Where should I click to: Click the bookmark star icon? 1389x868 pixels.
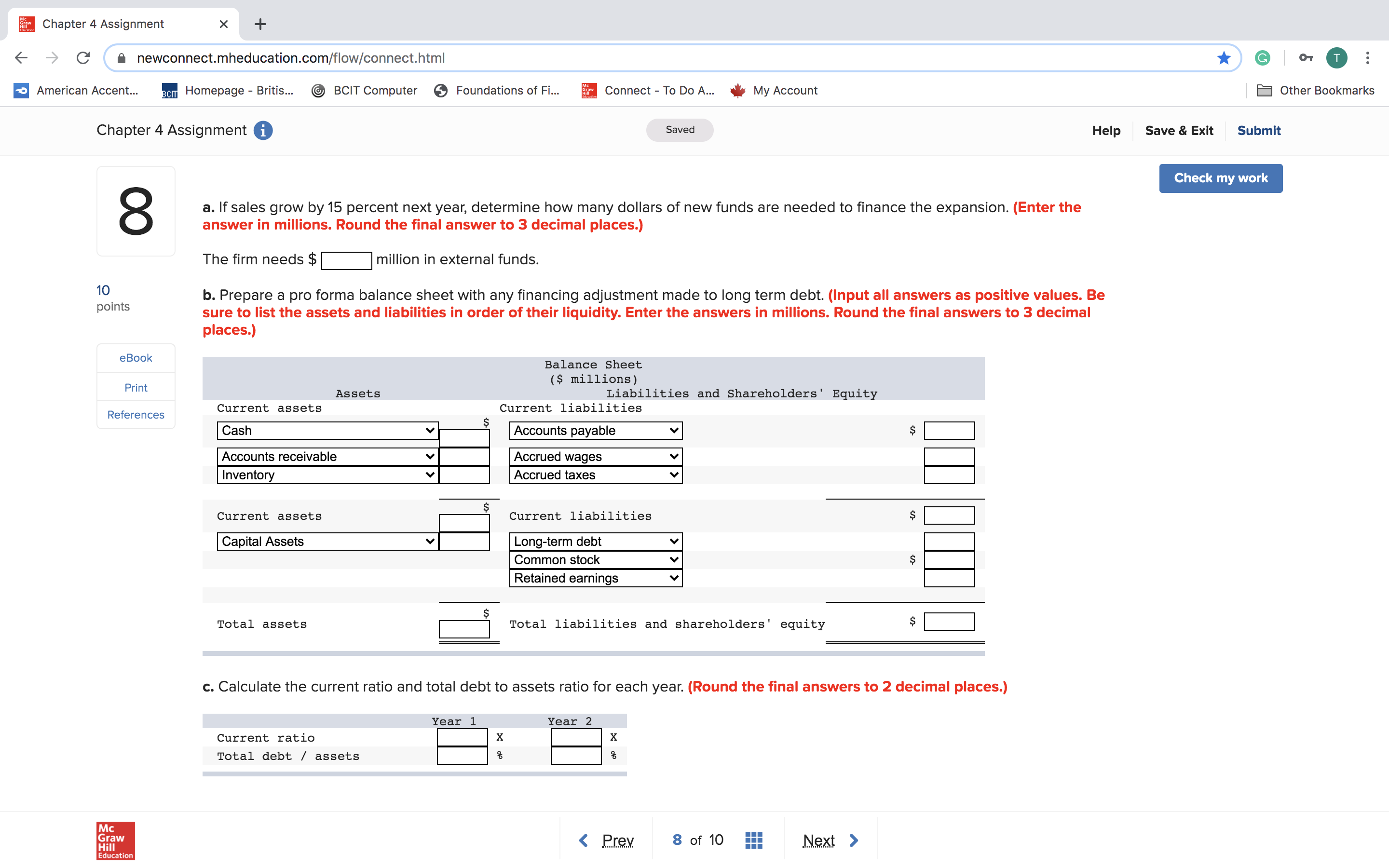[x=1223, y=58]
